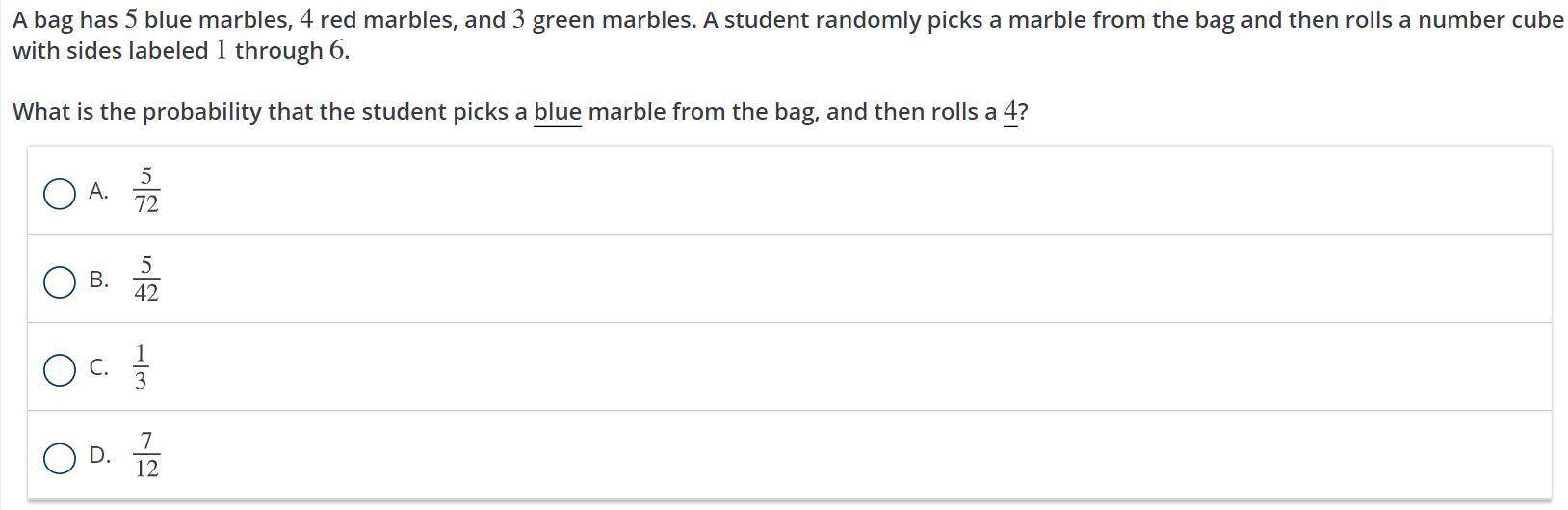Click the underlined number 4 ending the question
The width and height of the screenshot is (1568, 510).
[x=1010, y=112]
